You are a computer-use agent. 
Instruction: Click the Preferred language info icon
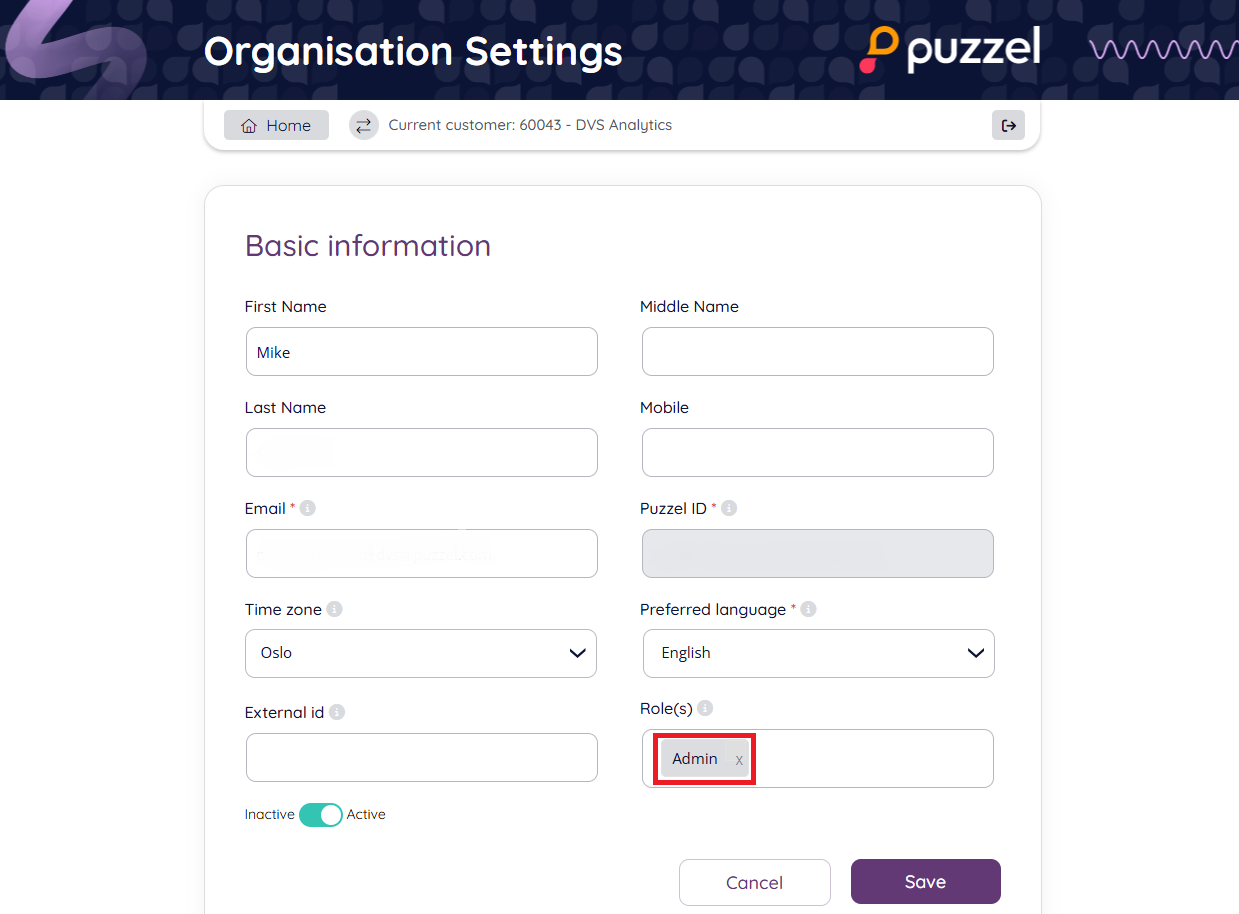point(808,609)
